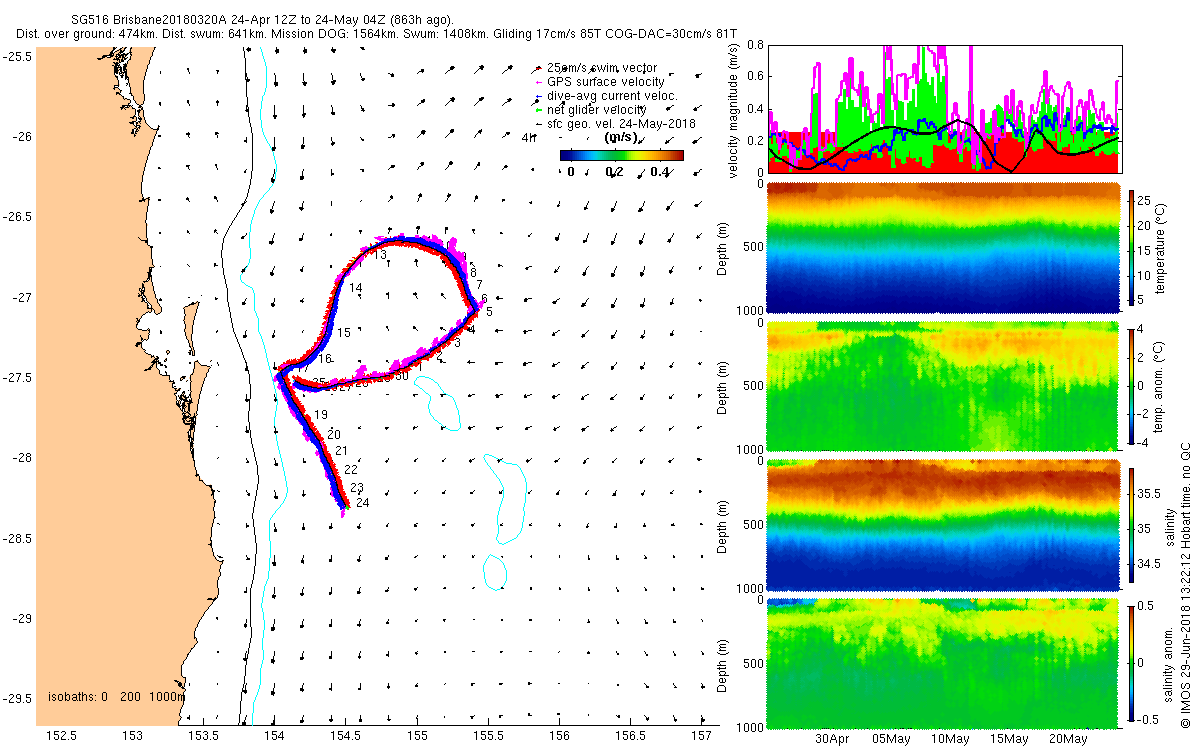The width and height of the screenshot is (1200, 750).
Task: Click day 24 label at the track's end
Action: point(363,503)
